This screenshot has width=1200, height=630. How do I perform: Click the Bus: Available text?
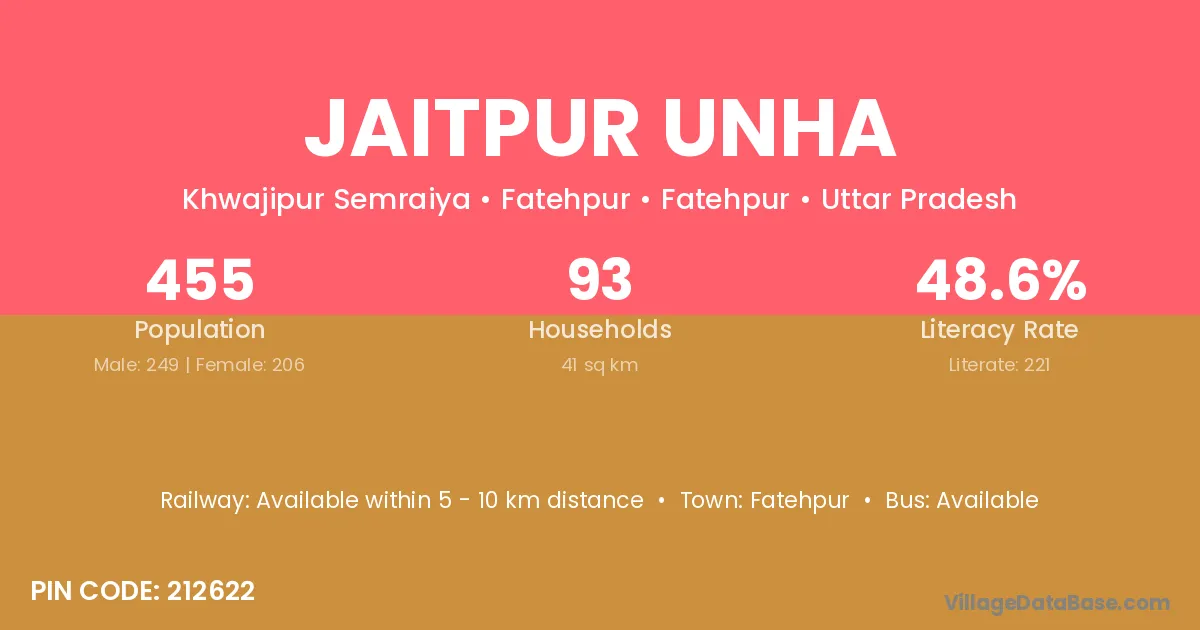962,500
